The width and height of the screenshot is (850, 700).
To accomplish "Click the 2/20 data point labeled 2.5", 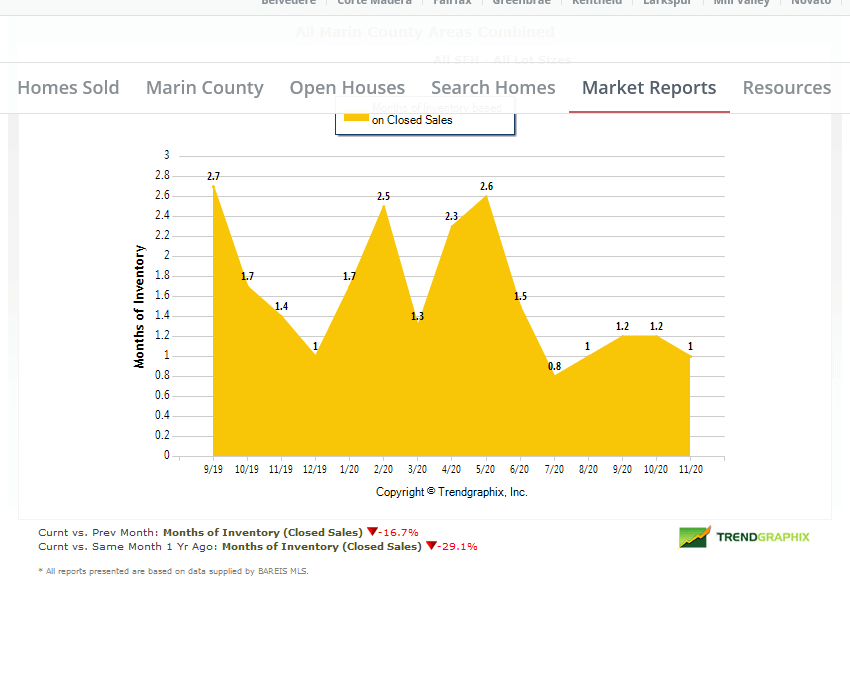I will coord(383,206).
